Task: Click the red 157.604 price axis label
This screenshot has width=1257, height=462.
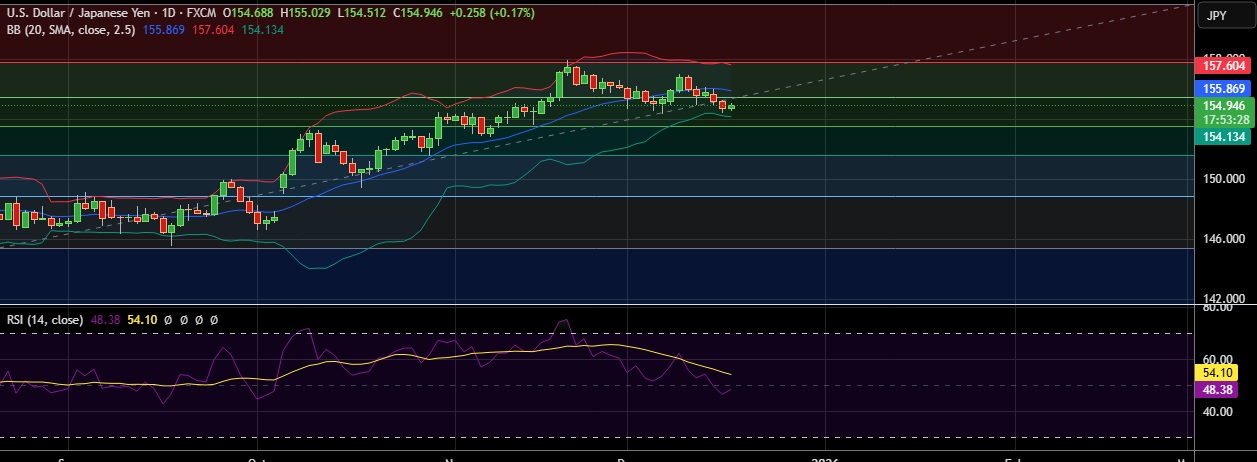Action: coord(1224,66)
